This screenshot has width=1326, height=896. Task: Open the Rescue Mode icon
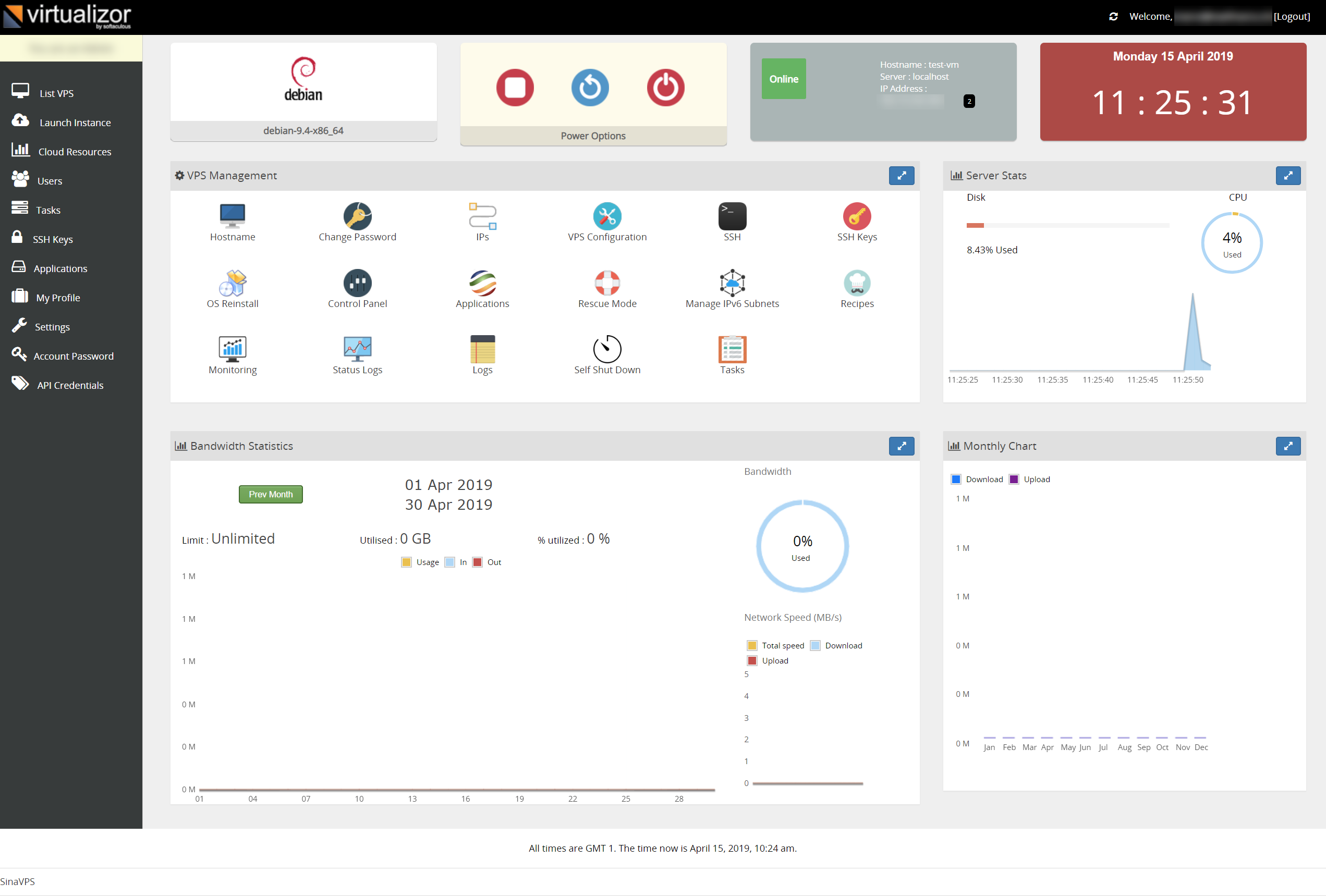(607, 283)
